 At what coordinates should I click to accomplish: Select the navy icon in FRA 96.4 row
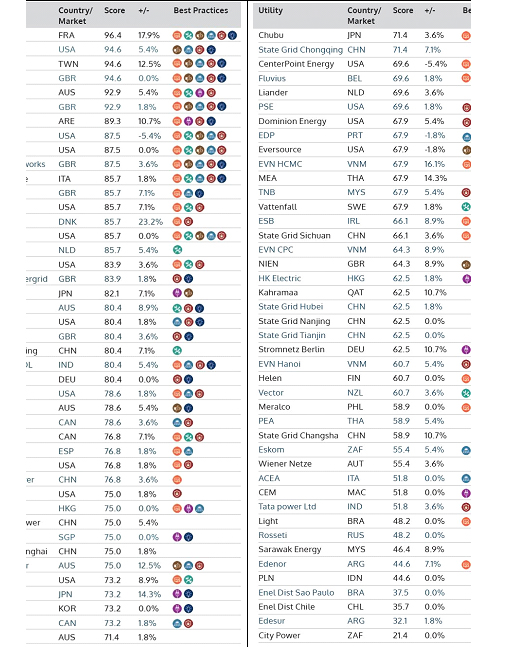(x=233, y=35)
